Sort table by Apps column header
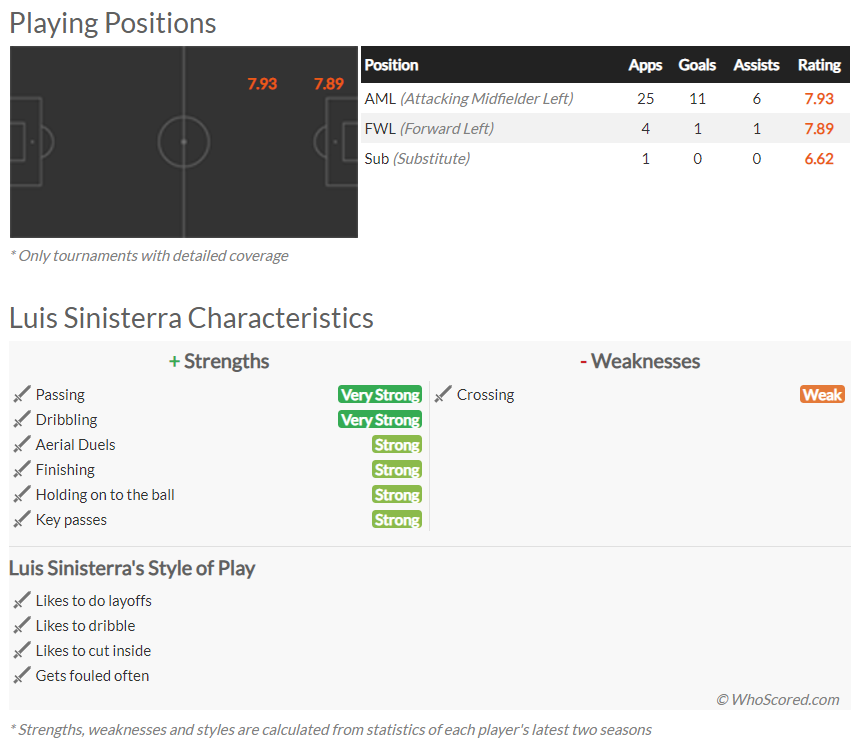 (645, 65)
